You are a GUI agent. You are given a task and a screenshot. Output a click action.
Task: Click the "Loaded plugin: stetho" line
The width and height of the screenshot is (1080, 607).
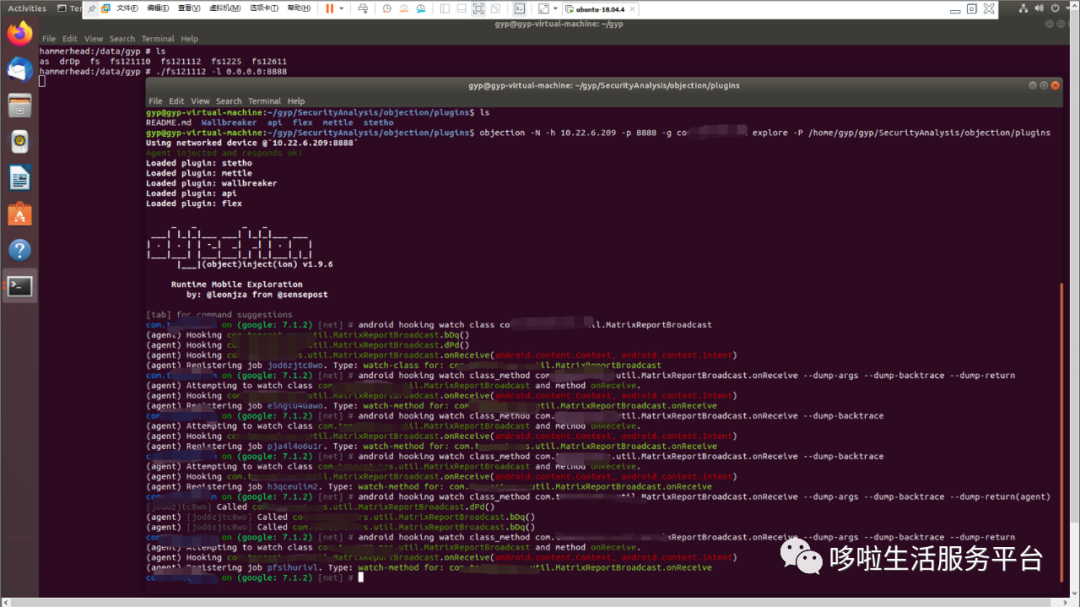click(199, 163)
